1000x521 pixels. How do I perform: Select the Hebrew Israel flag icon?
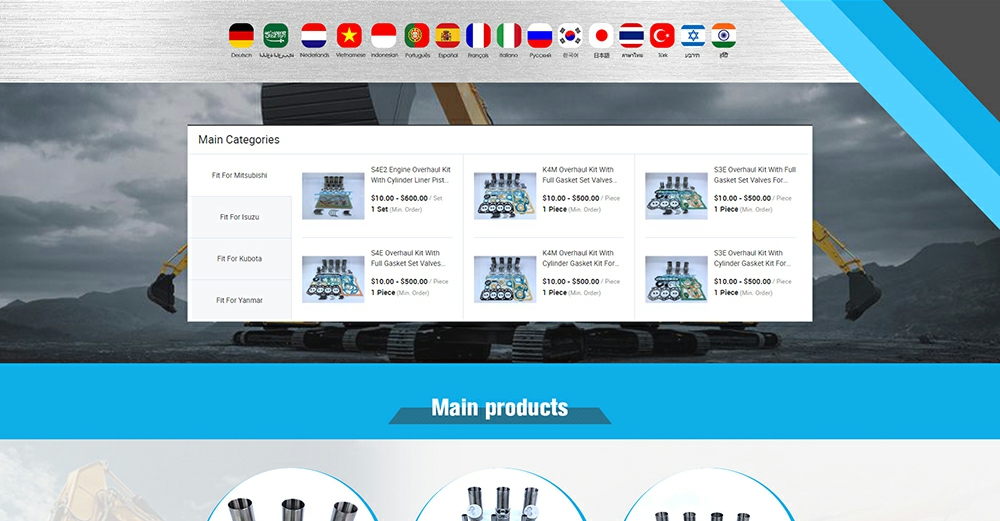[x=693, y=36]
